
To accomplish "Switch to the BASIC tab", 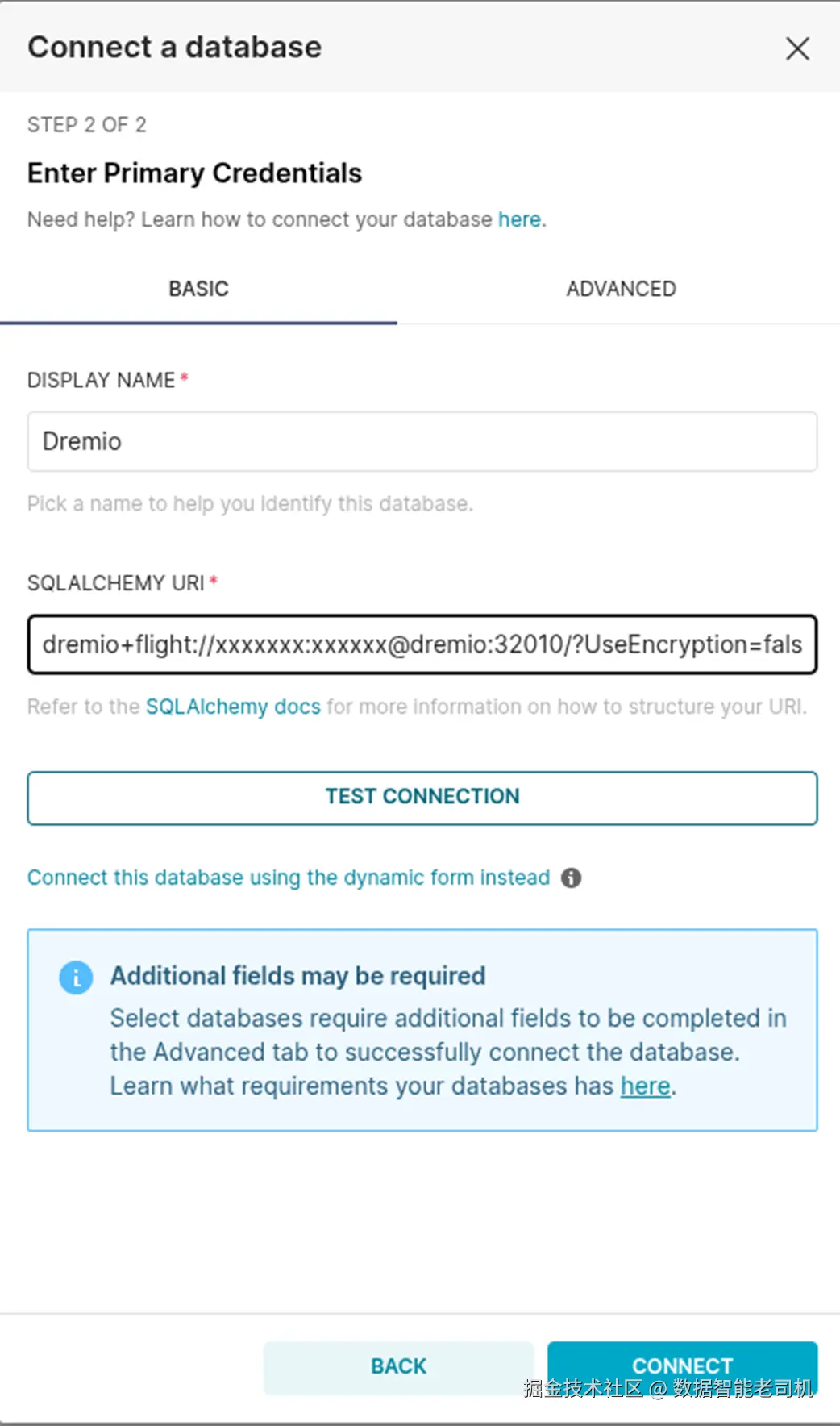I will coord(198,289).
